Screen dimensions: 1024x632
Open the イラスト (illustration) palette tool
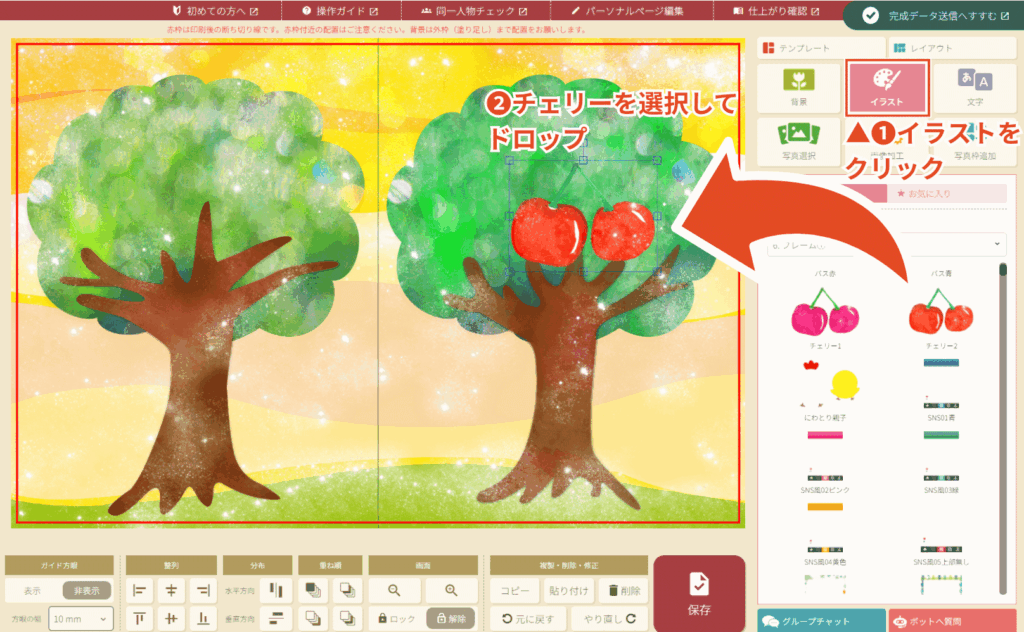[888, 88]
